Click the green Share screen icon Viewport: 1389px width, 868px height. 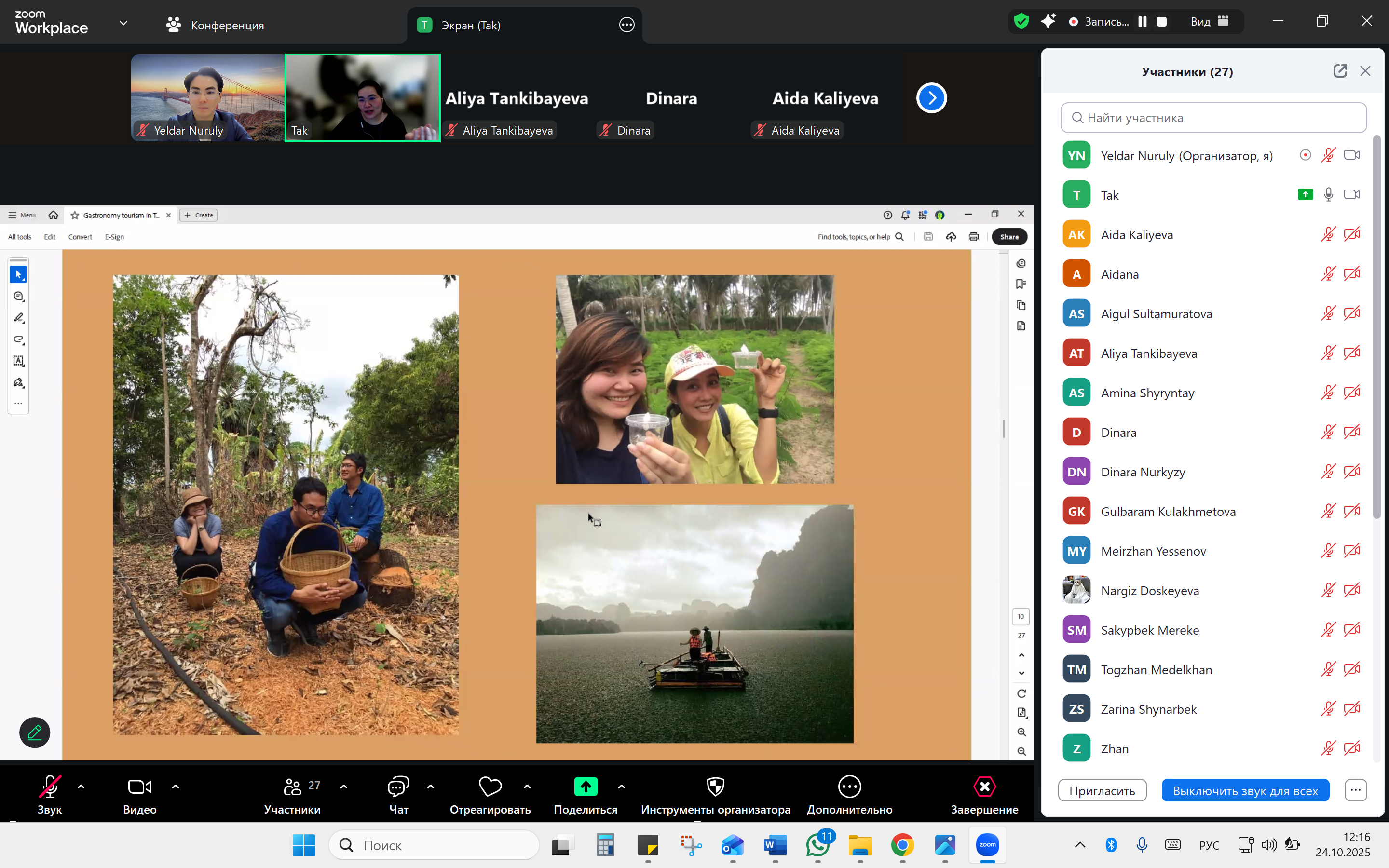pos(585,787)
